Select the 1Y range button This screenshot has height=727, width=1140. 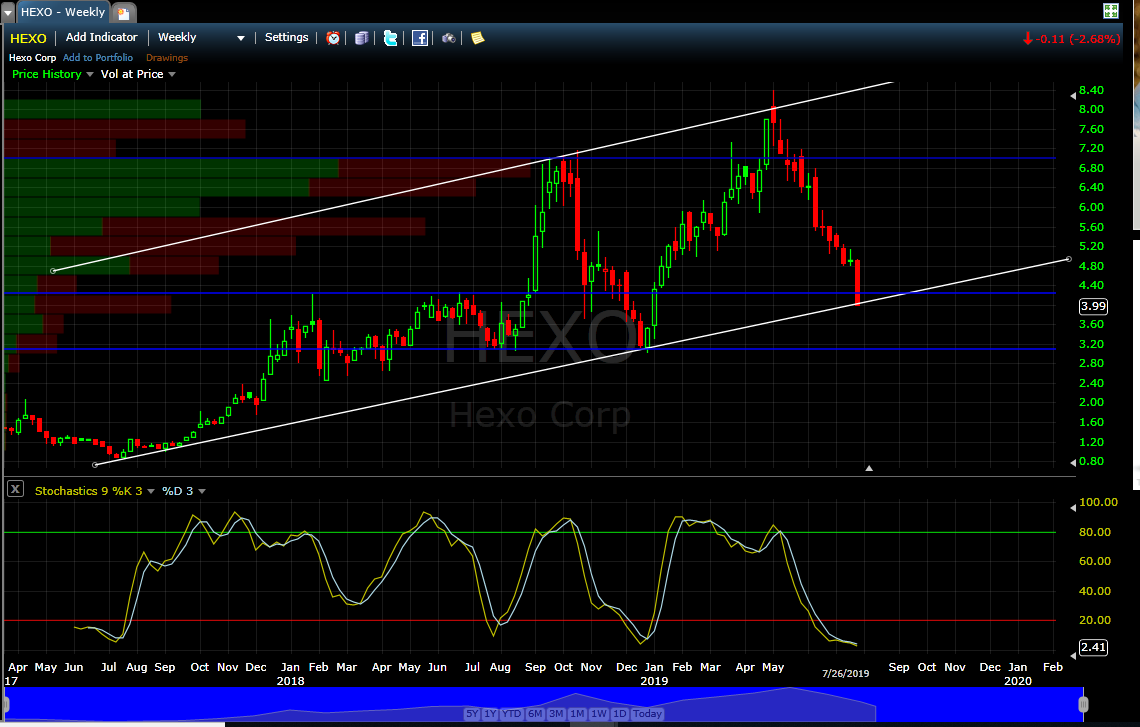490,714
